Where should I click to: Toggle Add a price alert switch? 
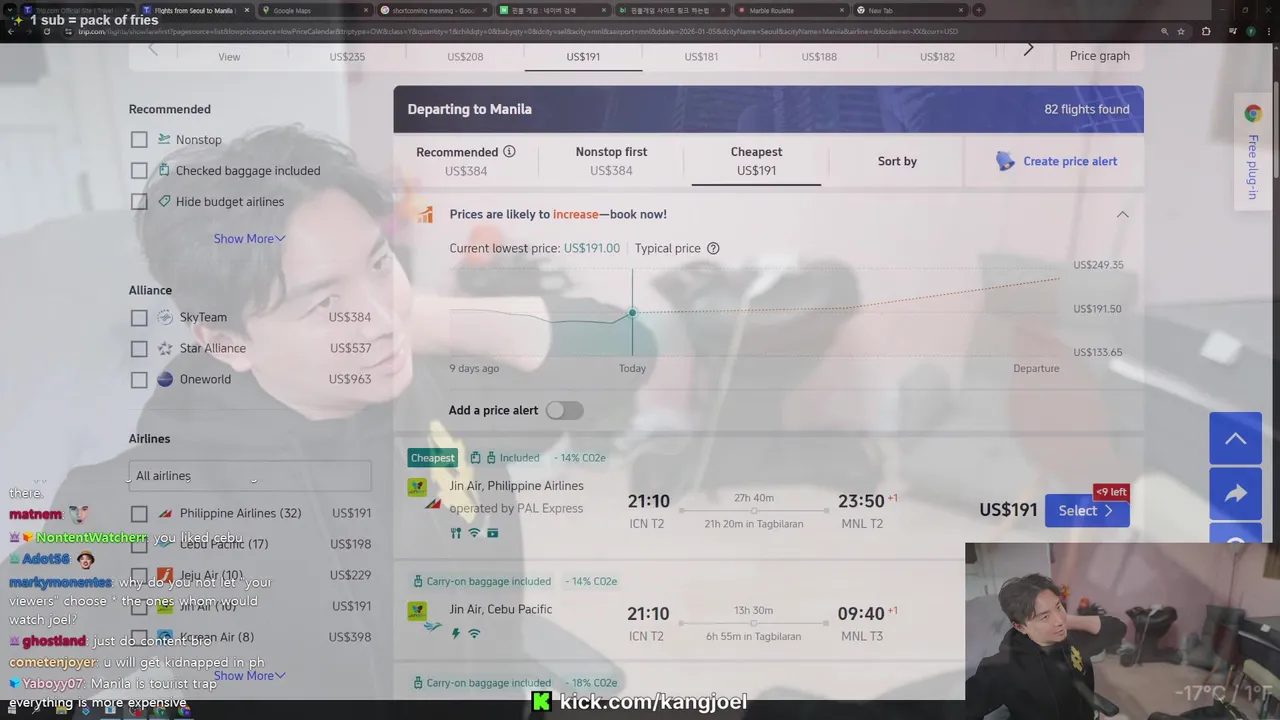564,410
